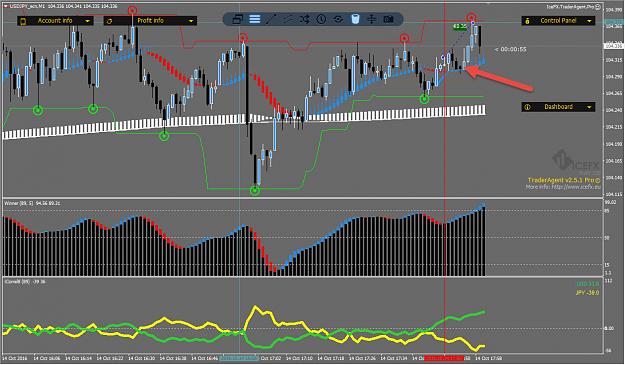The width and height of the screenshot is (625, 365).
Task: Click the refresh icon on Profit info panel
Action: coord(110,21)
